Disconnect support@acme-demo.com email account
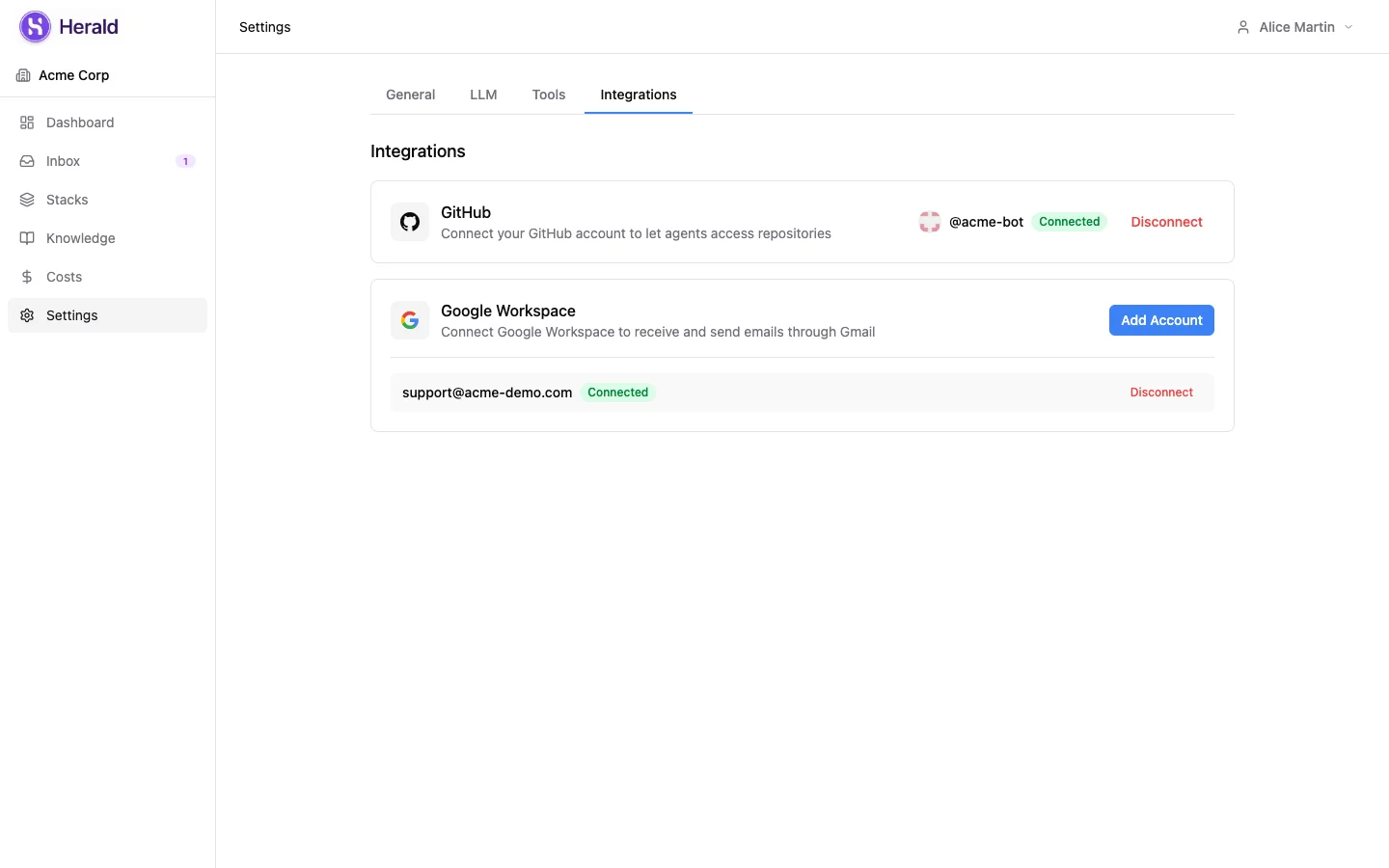This screenshot has width=1389, height=868. click(x=1161, y=393)
